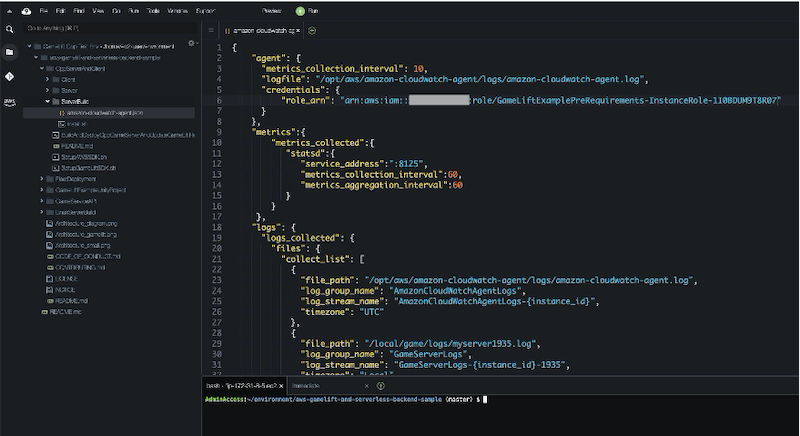
Task: Click the "statsd" key on line 11
Action: 307,153
